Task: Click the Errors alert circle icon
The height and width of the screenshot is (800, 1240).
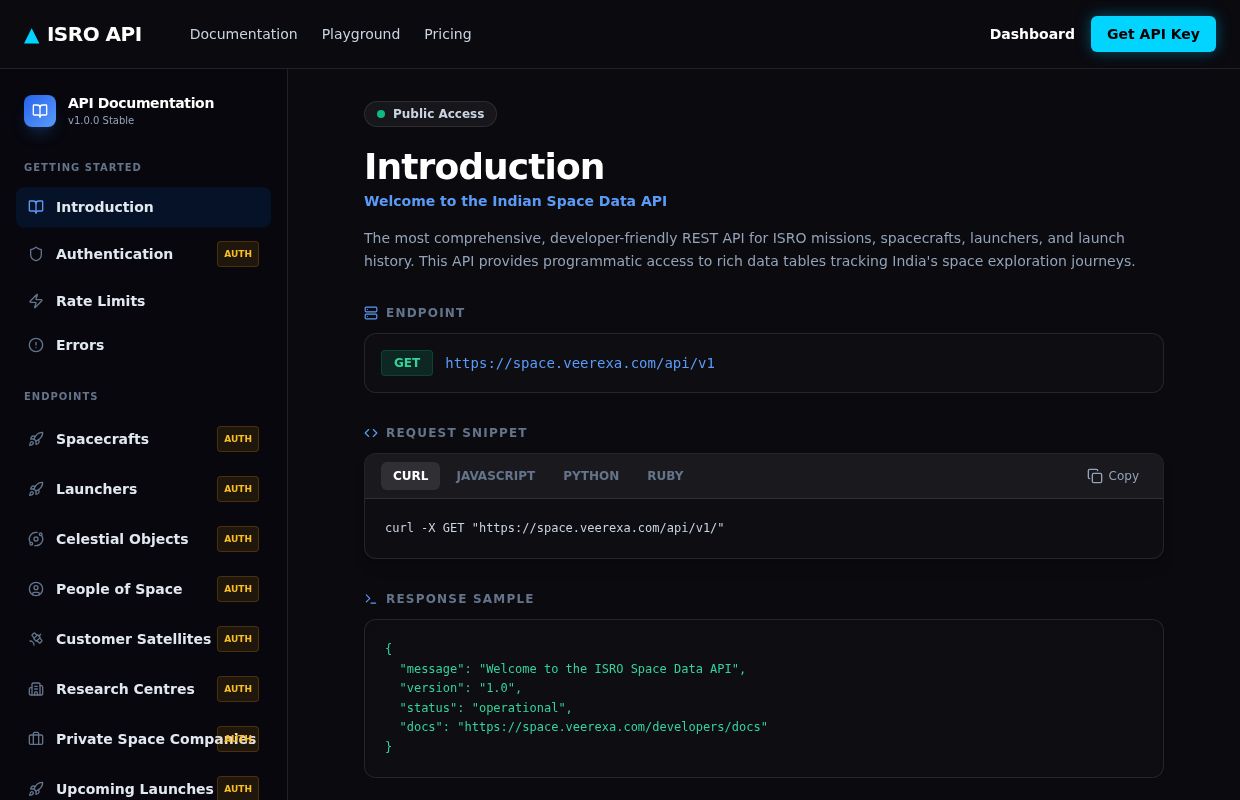Action: coord(36,345)
